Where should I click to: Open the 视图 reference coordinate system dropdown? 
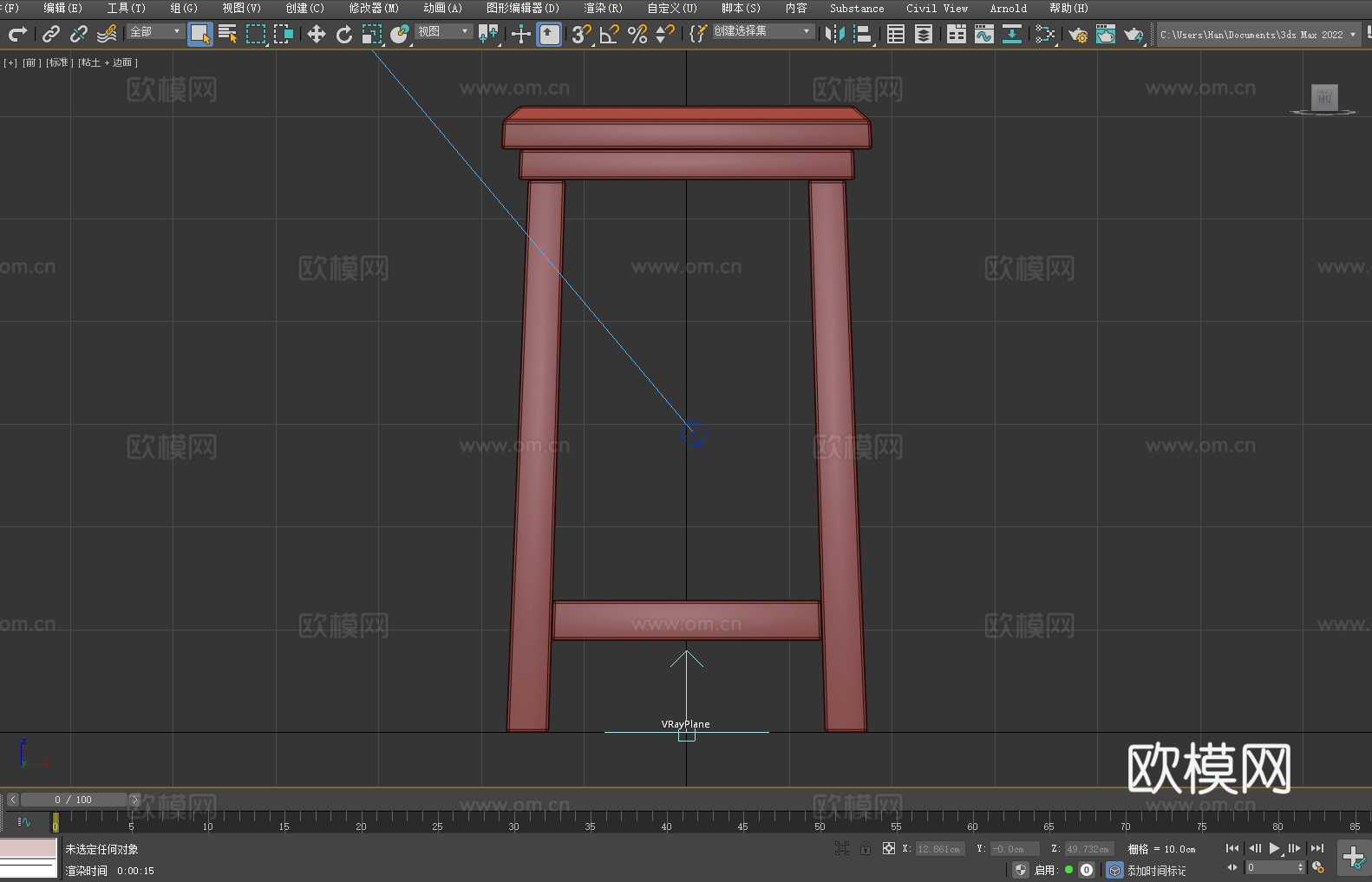443,31
